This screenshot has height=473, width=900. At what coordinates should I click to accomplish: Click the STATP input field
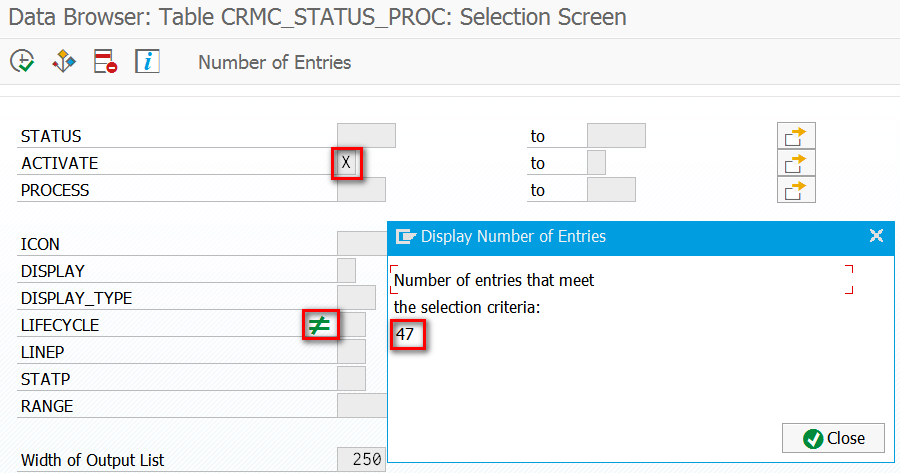(351, 378)
